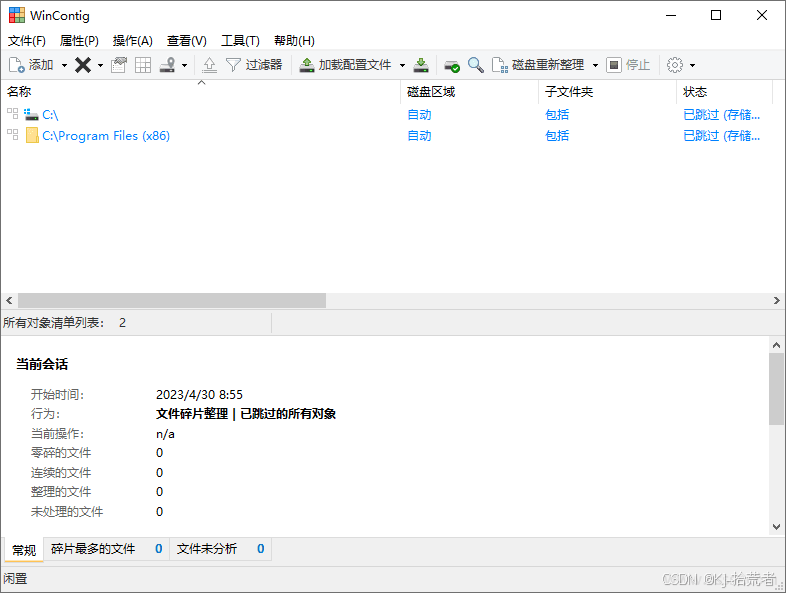Click horizontal scrollbar right arrow
This screenshot has height=593, width=786.
click(776, 301)
